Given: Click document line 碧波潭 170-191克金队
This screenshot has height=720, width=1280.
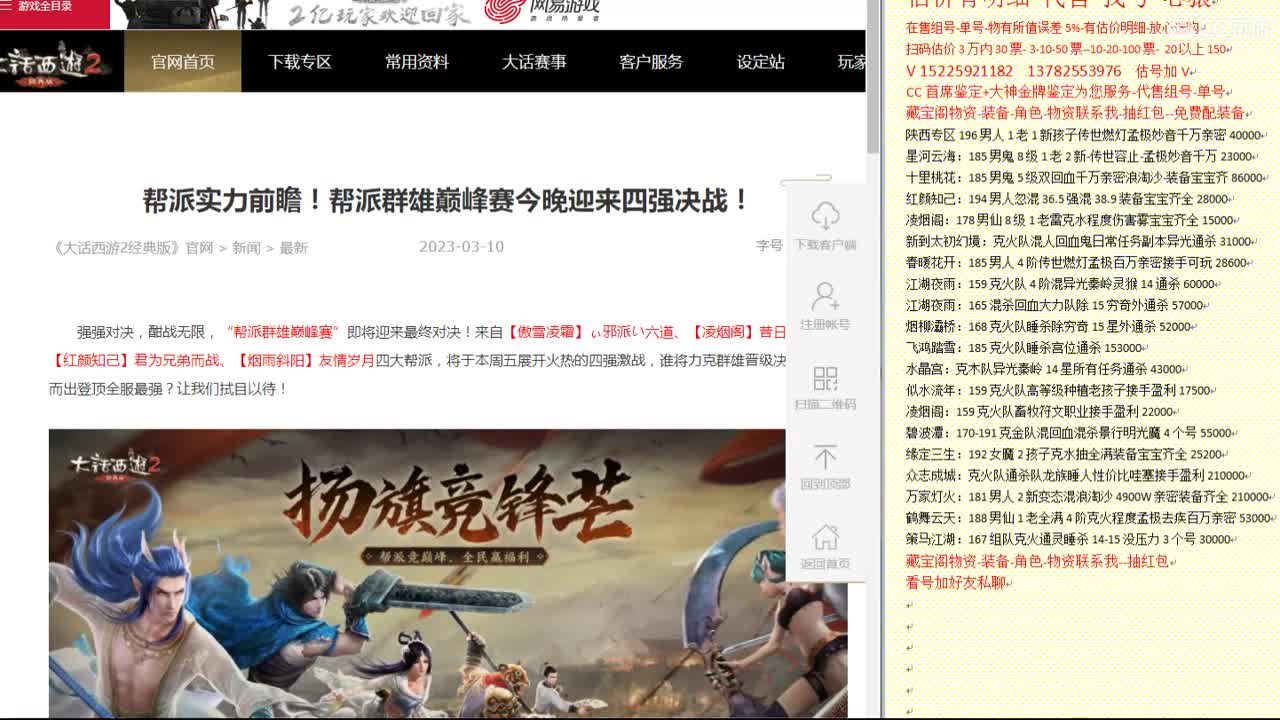Looking at the screenshot, I should pos(1071,433).
